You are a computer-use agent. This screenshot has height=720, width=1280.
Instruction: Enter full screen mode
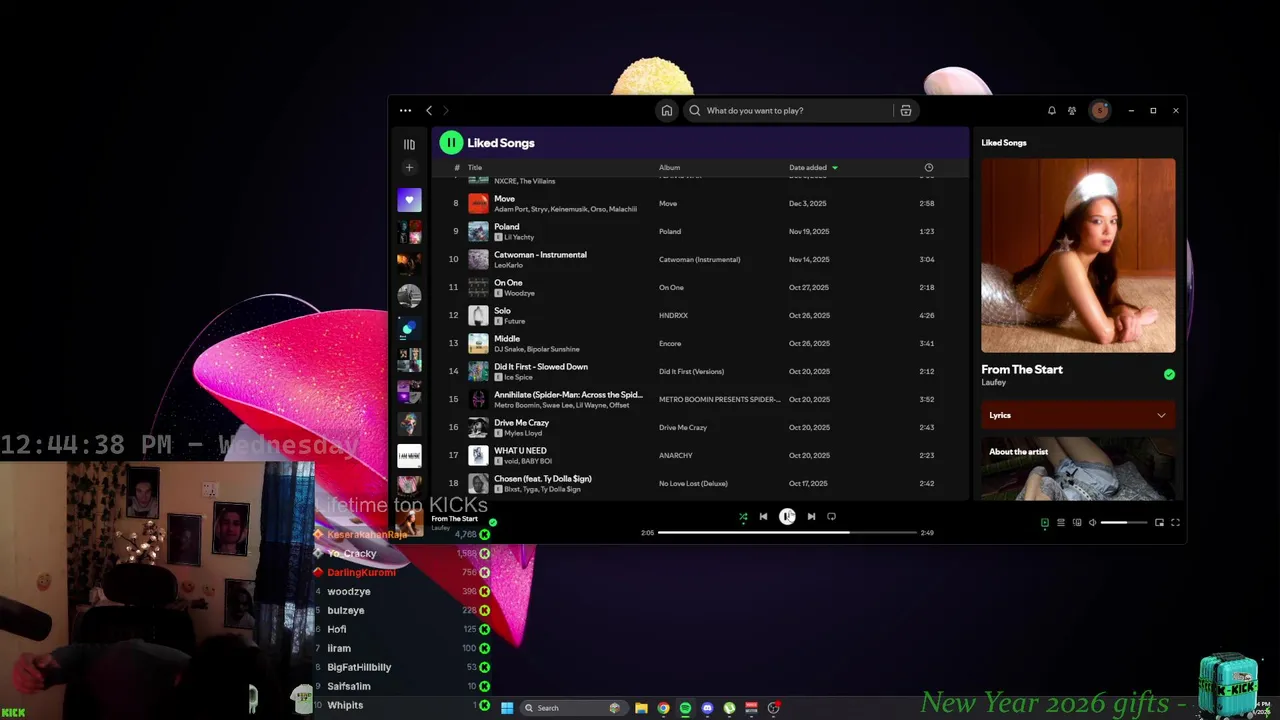tap(1175, 523)
